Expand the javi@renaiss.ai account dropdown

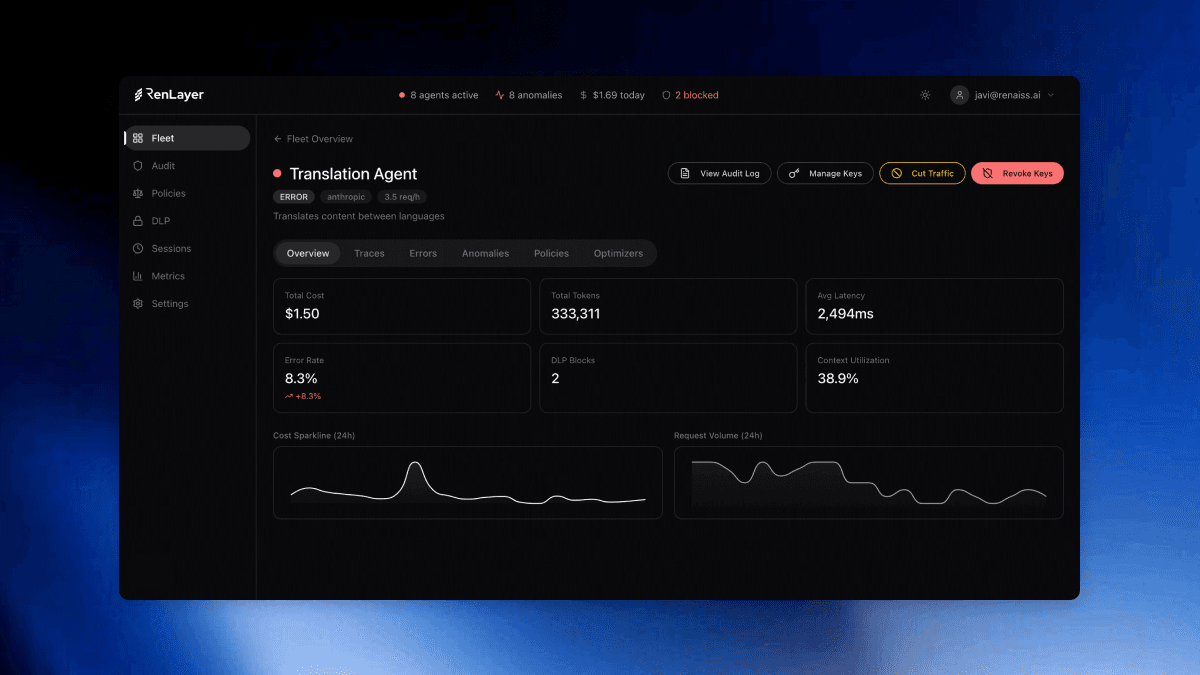pos(1003,94)
